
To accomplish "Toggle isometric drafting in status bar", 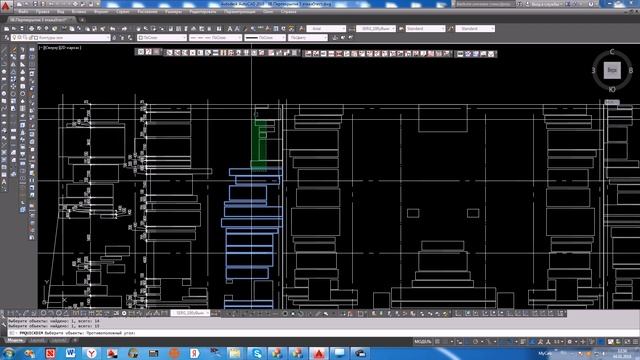I will [x=489, y=341].
